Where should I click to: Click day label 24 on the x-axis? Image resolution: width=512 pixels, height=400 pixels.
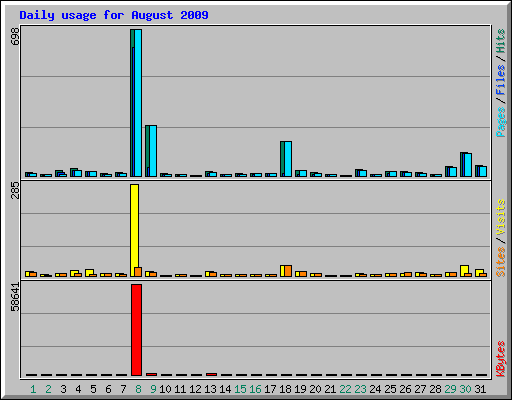[x=375, y=389]
